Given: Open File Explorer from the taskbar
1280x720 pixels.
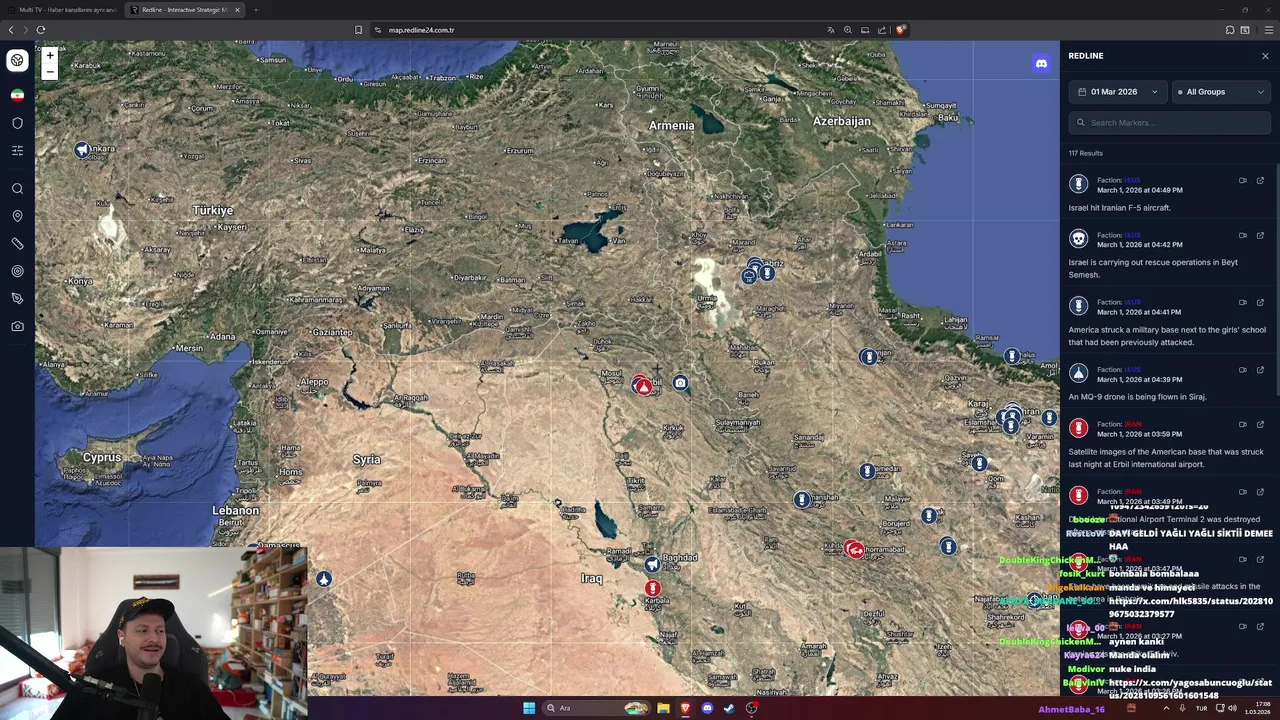Looking at the screenshot, I should [663, 708].
